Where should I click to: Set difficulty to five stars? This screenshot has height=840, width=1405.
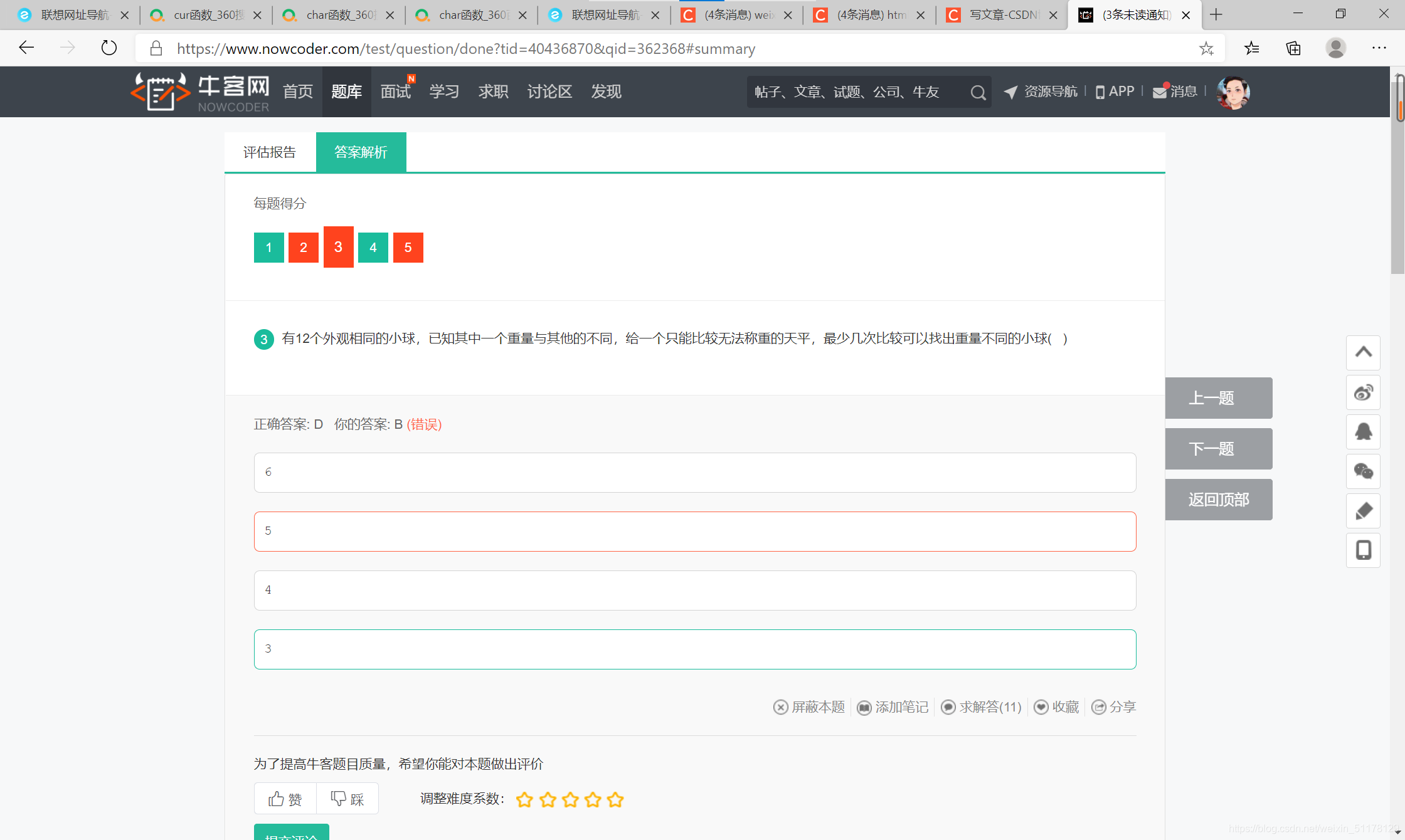coord(615,799)
